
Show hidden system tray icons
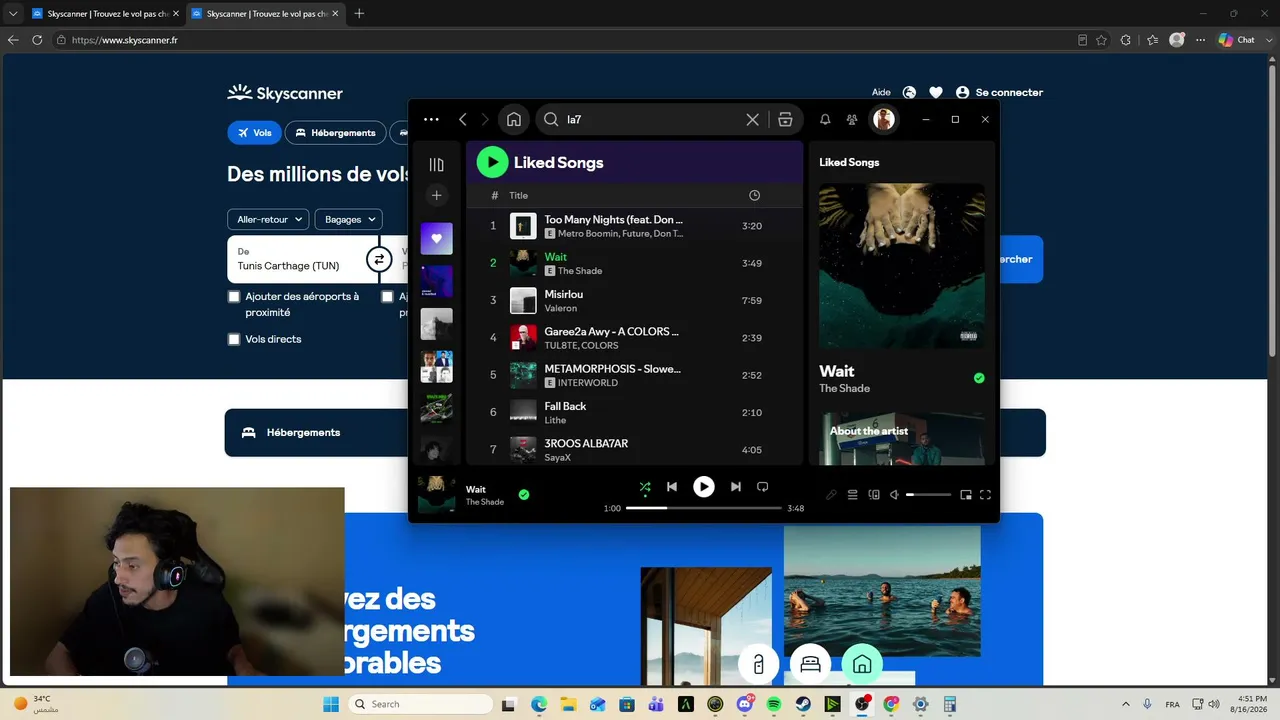click(x=1126, y=704)
